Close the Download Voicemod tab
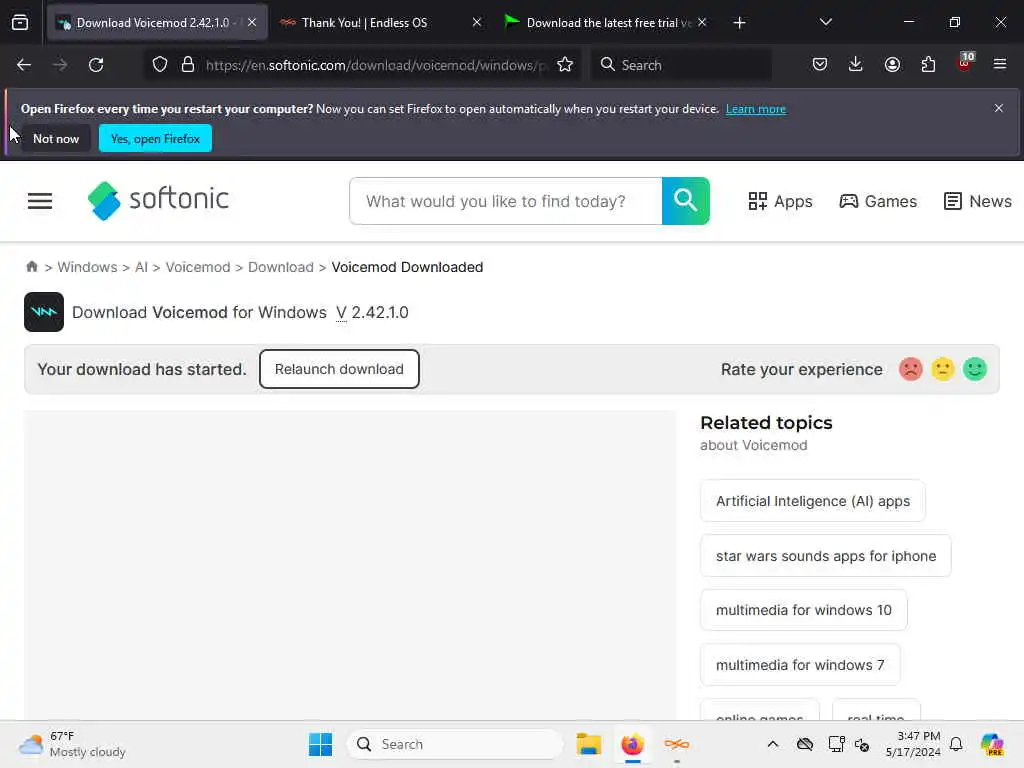1024x768 pixels. coord(252,22)
